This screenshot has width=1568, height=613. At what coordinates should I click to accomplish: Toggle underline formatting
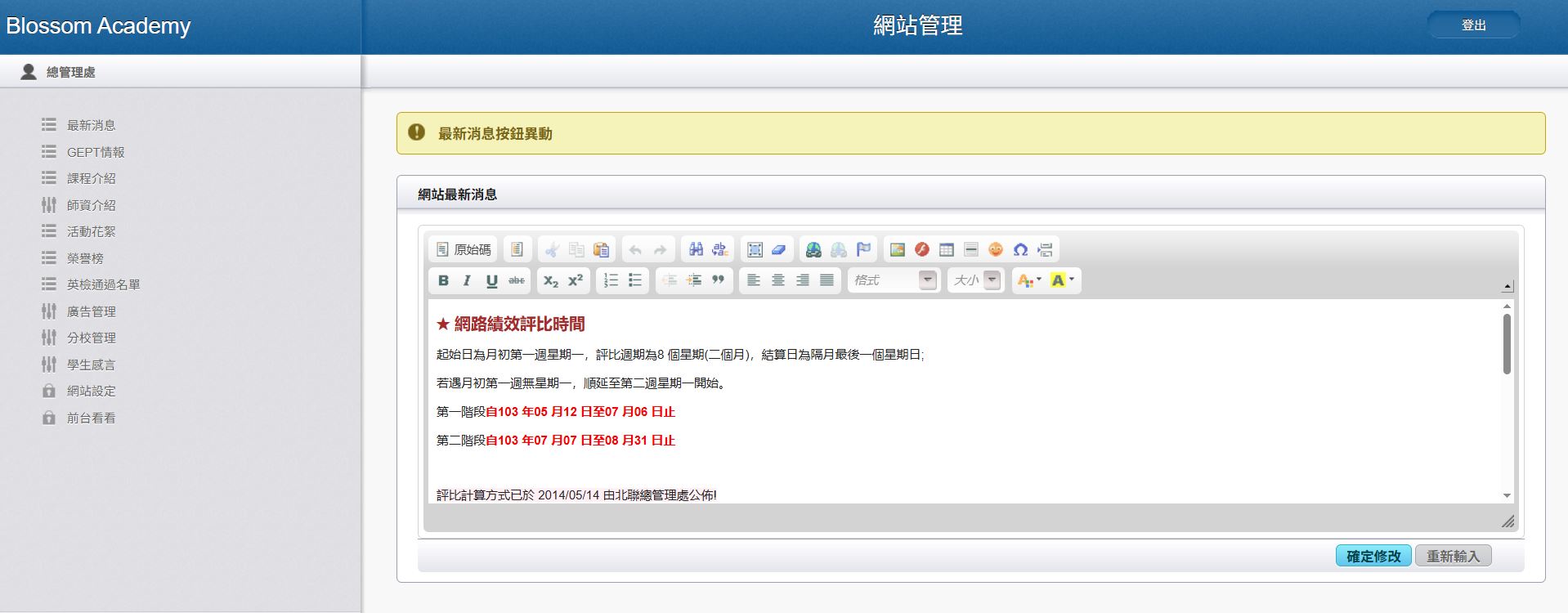(x=491, y=280)
